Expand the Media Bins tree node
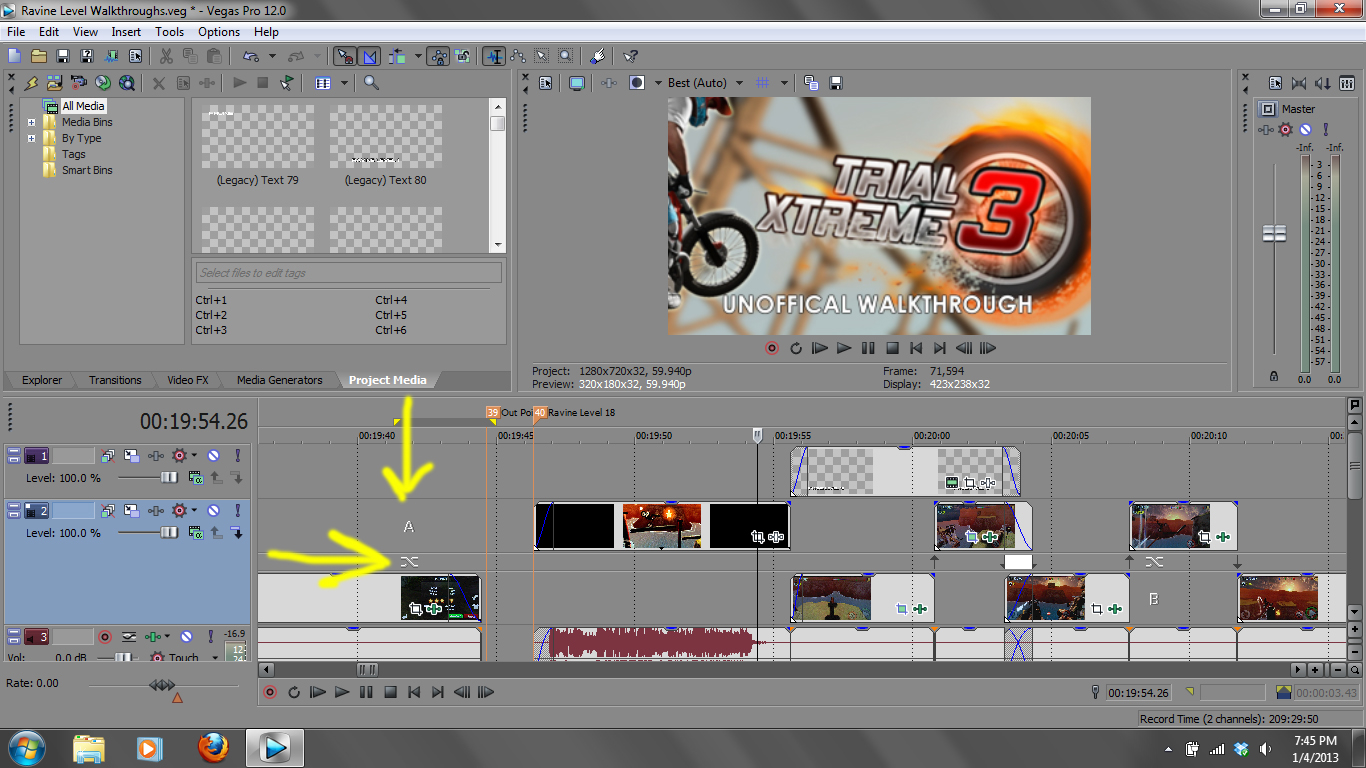Image resolution: width=1366 pixels, height=768 pixels. [x=32, y=123]
